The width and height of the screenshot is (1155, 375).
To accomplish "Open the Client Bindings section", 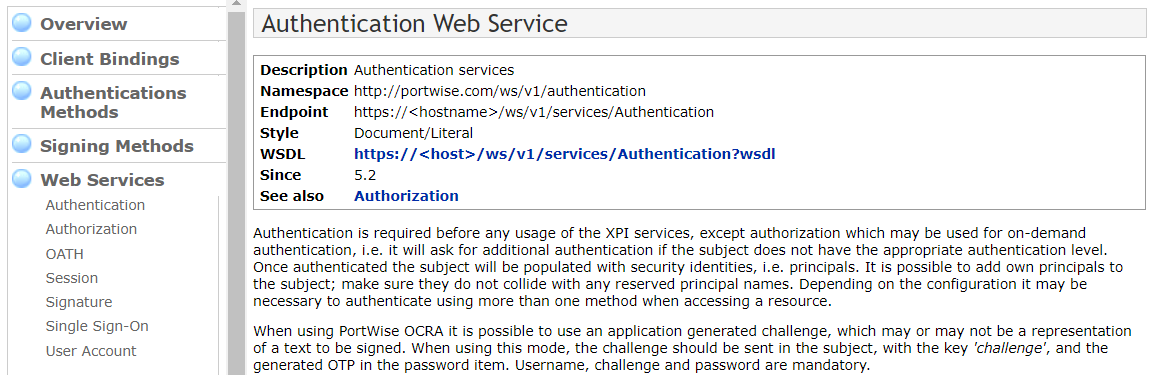I will (110, 59).
